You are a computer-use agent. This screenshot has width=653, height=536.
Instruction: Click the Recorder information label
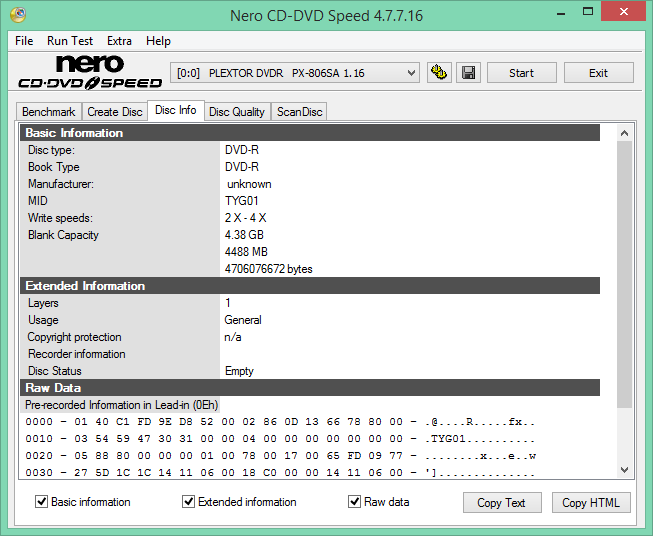[x=77, y=354]
